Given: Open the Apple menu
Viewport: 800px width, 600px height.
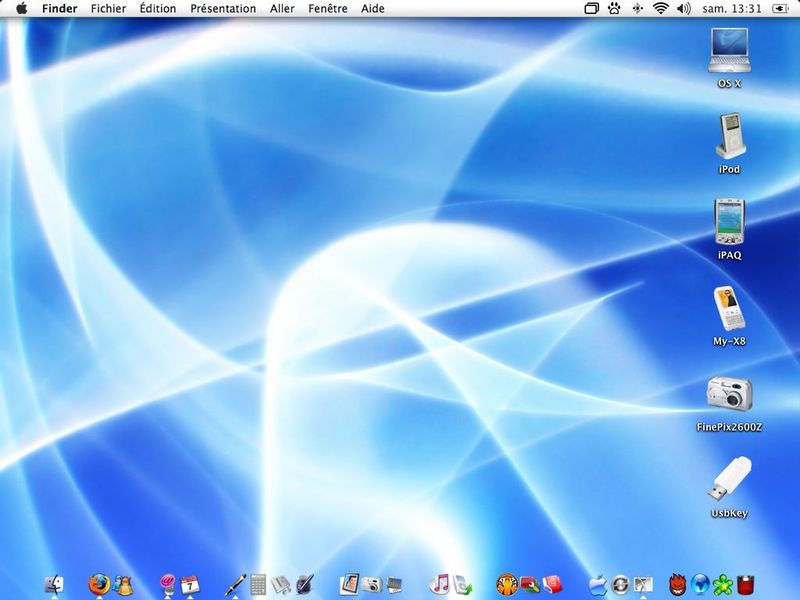Looking at the screenshot, I should coord(22,9).
